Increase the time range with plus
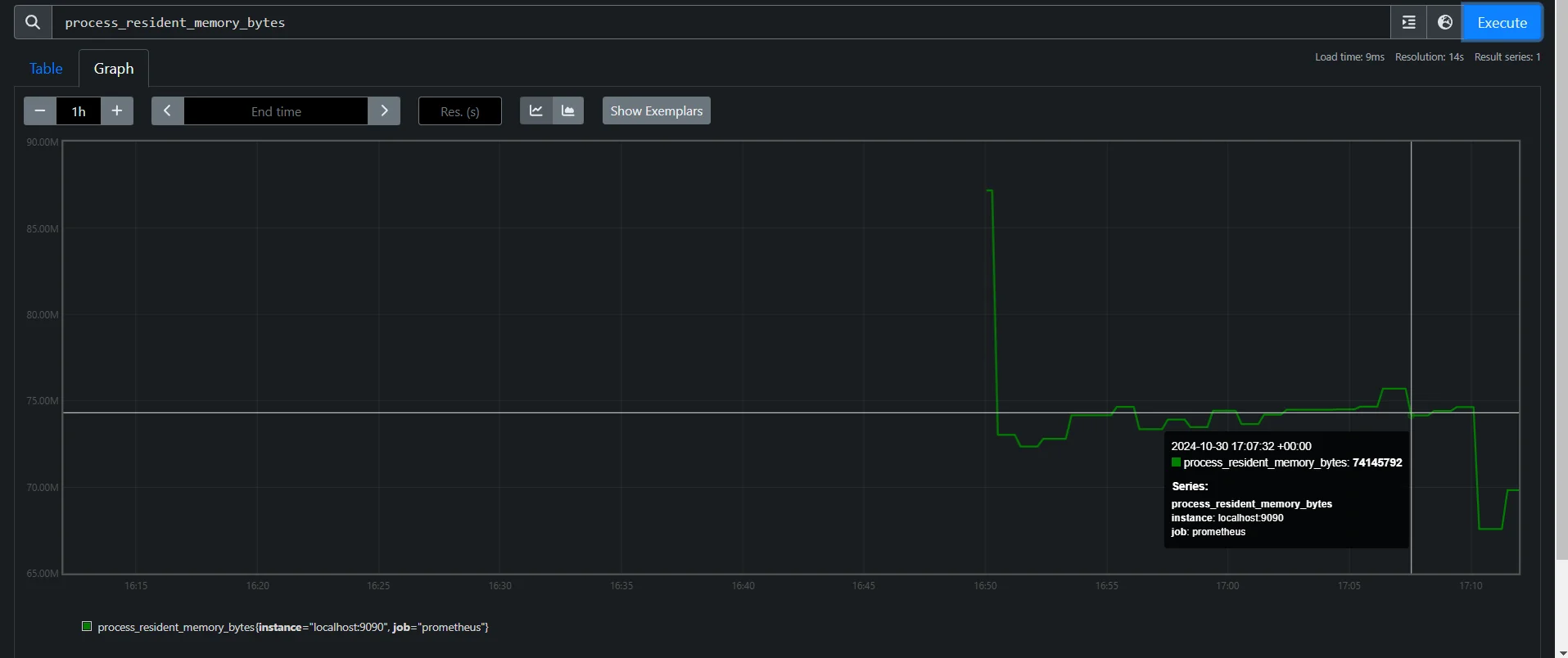Image resolution: width=1568 pixels, height=658 pixels. coord(117,110)
